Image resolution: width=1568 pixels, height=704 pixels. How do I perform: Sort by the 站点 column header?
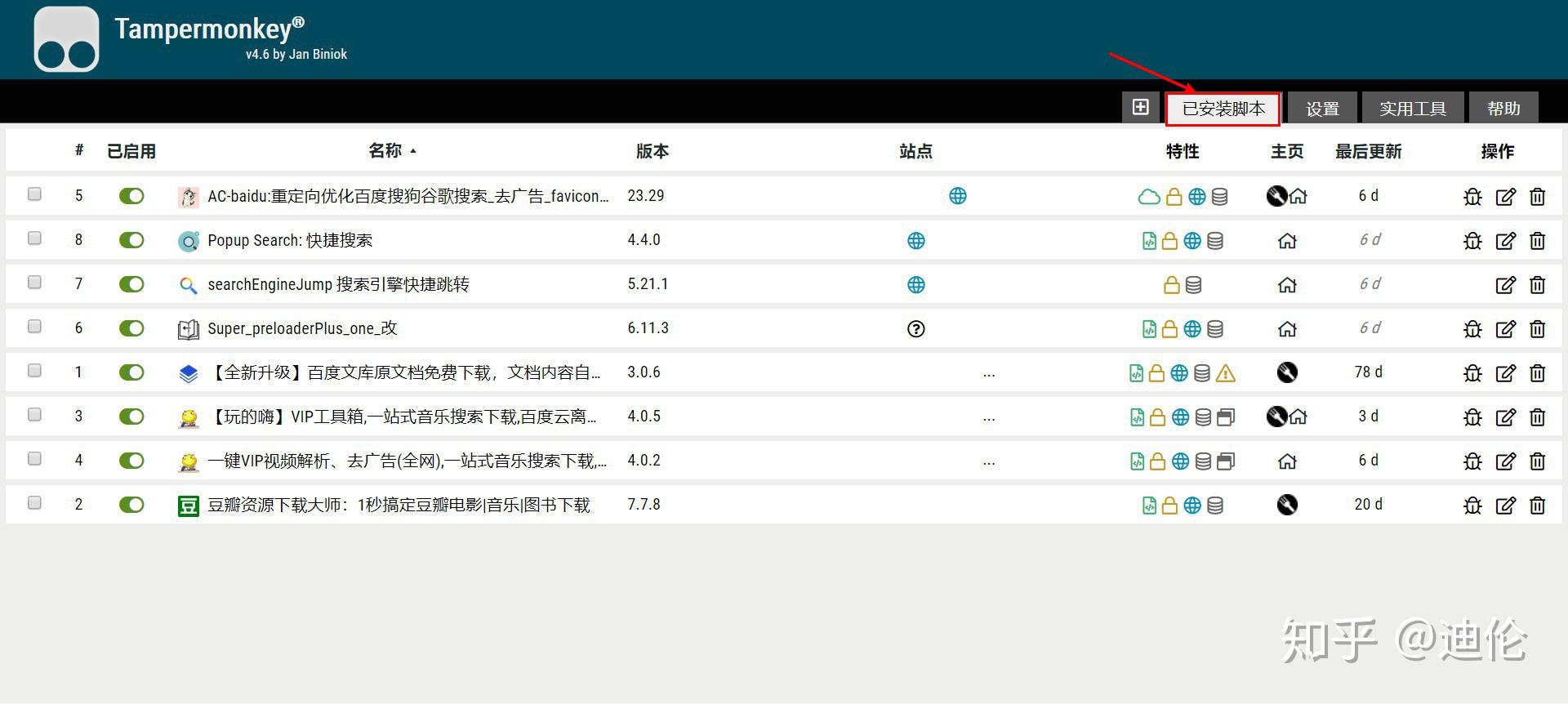point(915,151)
